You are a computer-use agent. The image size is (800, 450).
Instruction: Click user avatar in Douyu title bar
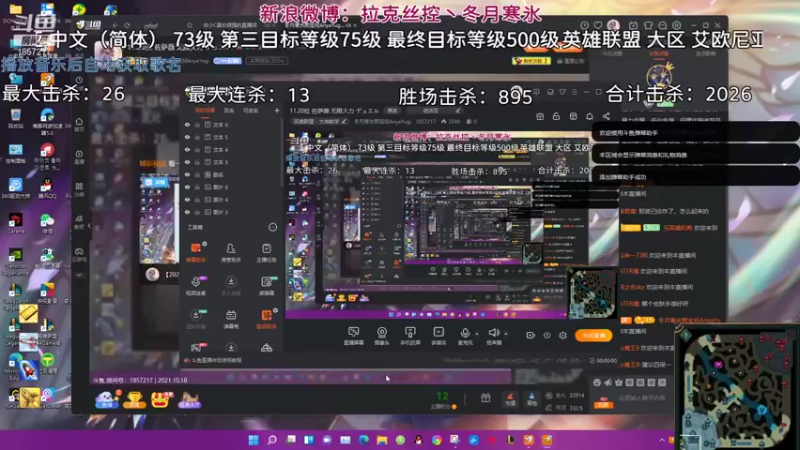pyautogui.click(x=613, y=25)
